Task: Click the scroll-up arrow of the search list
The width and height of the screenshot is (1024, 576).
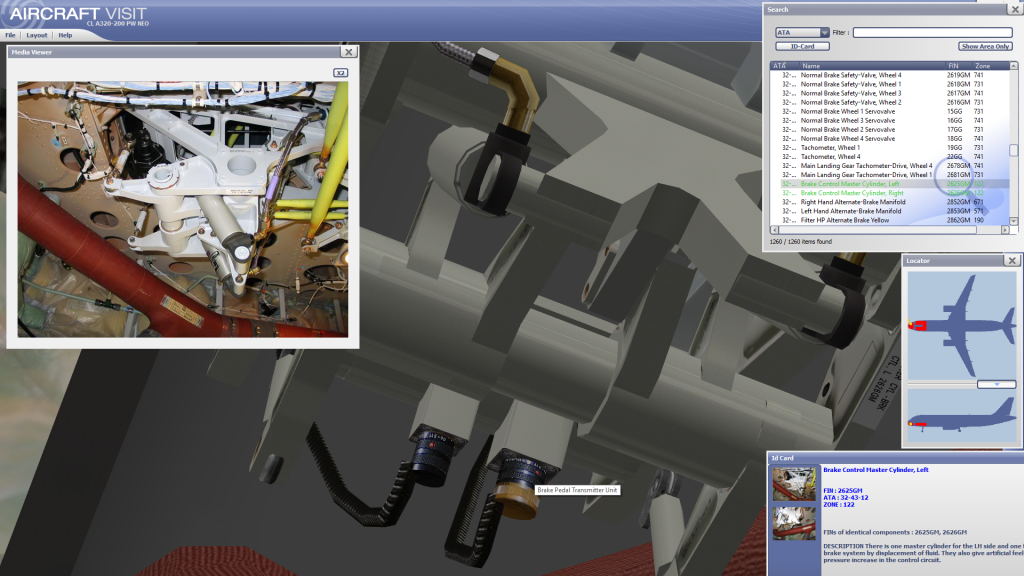Action: click(1014, 66)
